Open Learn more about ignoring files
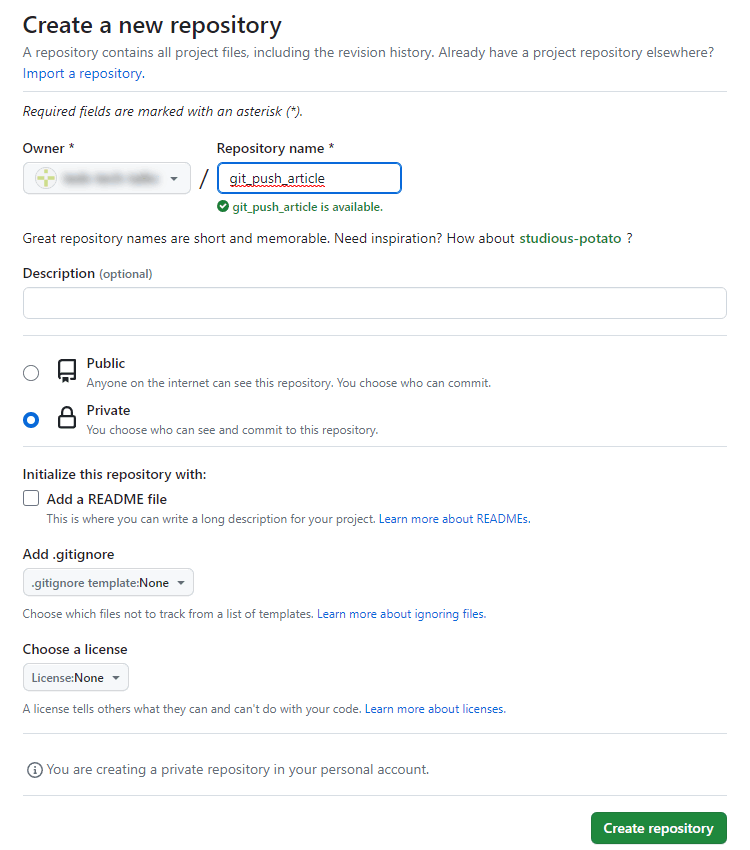The width and height of the screenshot is (750, 850). coord(400,614)
